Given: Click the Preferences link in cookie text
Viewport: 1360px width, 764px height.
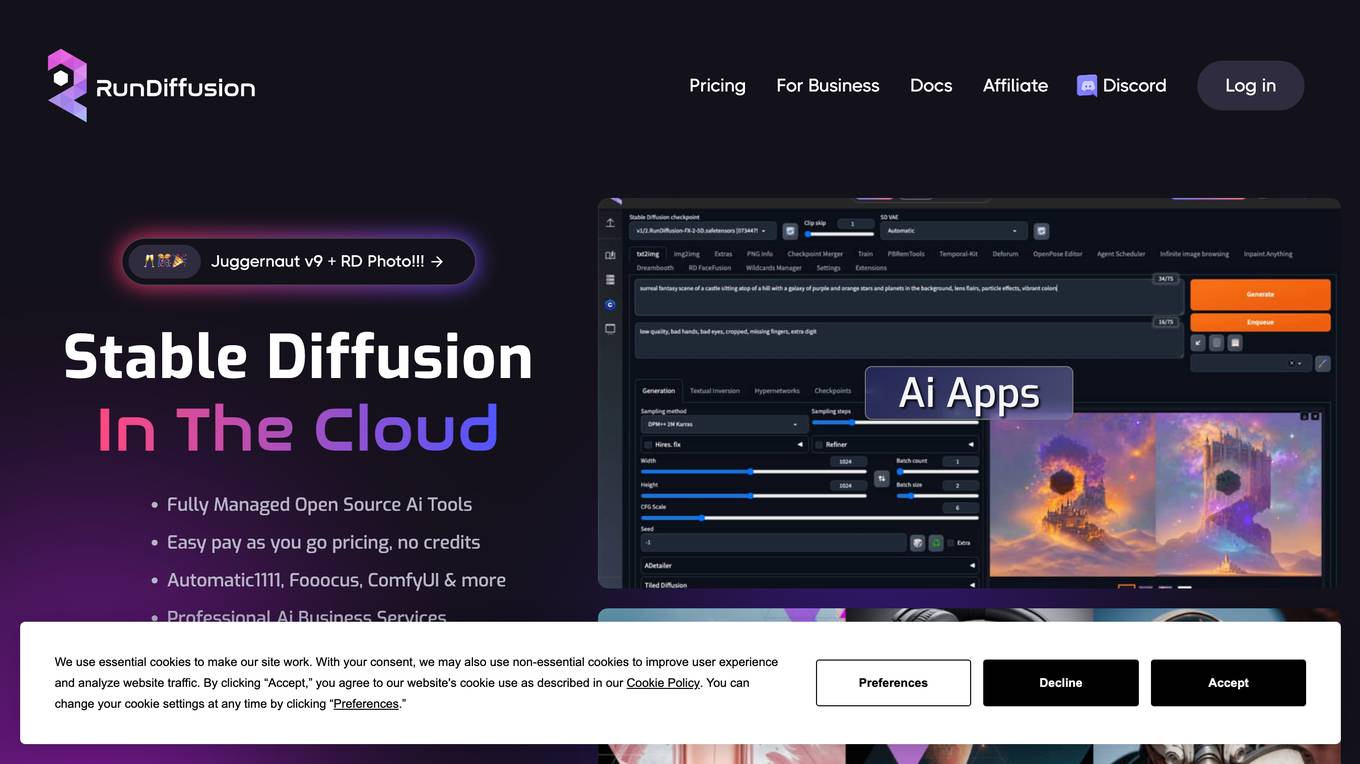Looking at the screenshot, I should (x=366, y=704).
